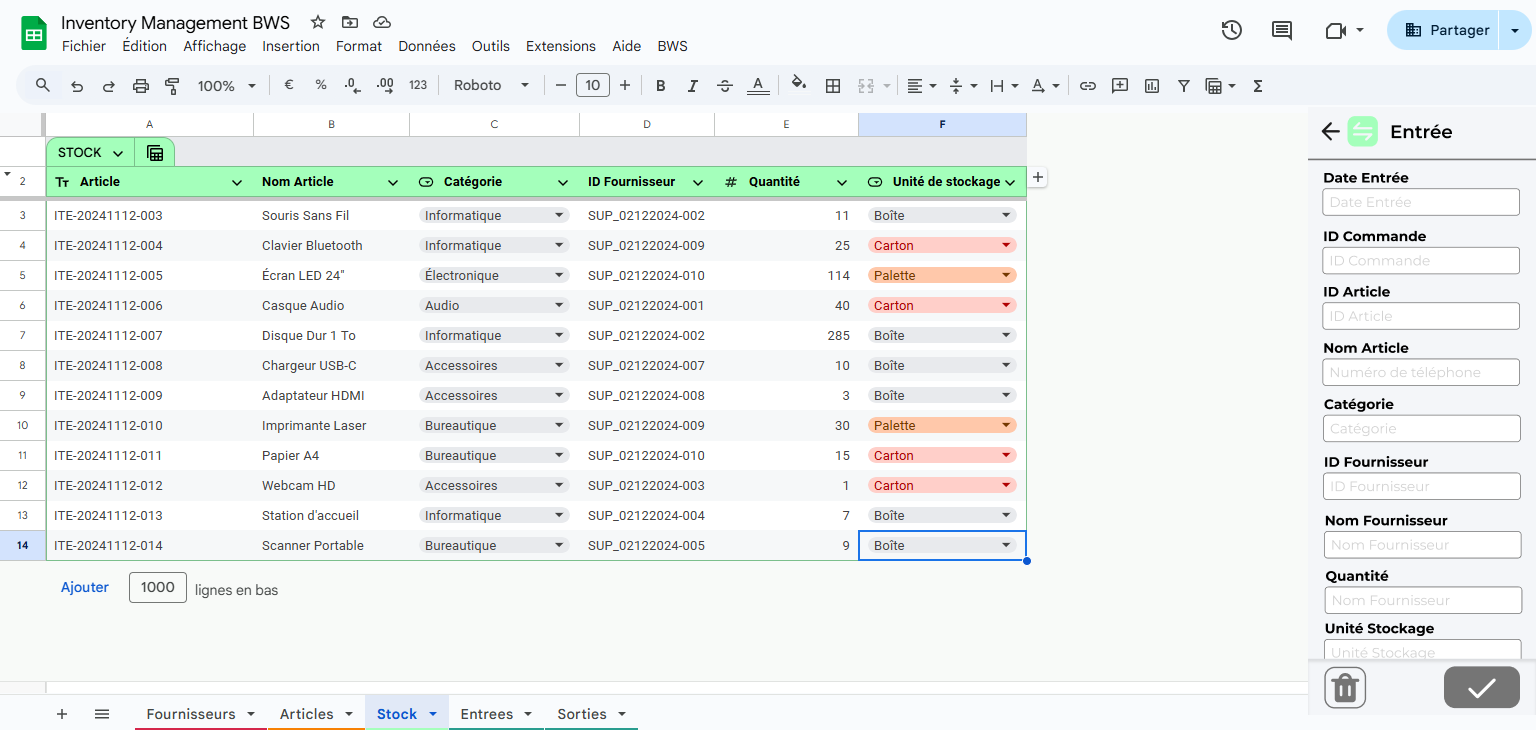This screenshot has width=1536, height=733.
Task: Click the Ajouter link below table
Action: pyautogui.click(x=85, y=588)
